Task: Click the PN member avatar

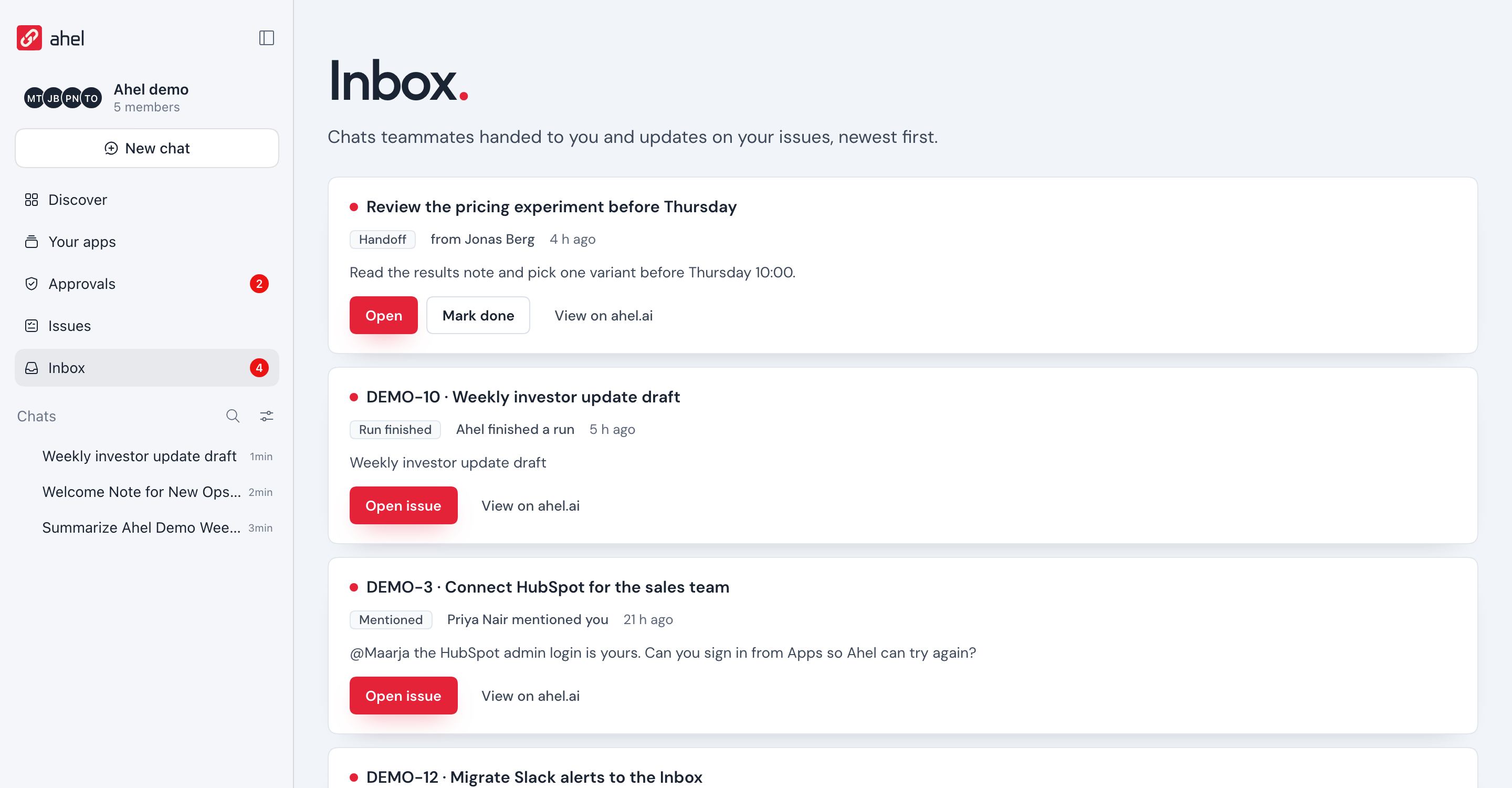Action: click(x=71, y=98)
